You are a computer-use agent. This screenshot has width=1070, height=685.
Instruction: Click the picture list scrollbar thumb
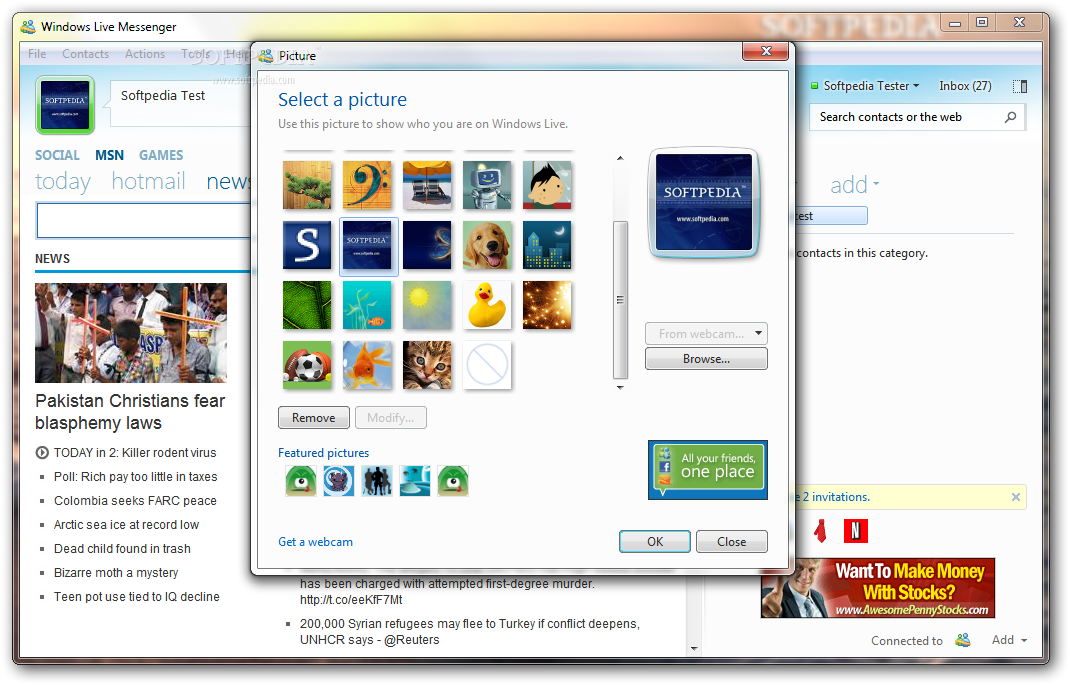620,300
